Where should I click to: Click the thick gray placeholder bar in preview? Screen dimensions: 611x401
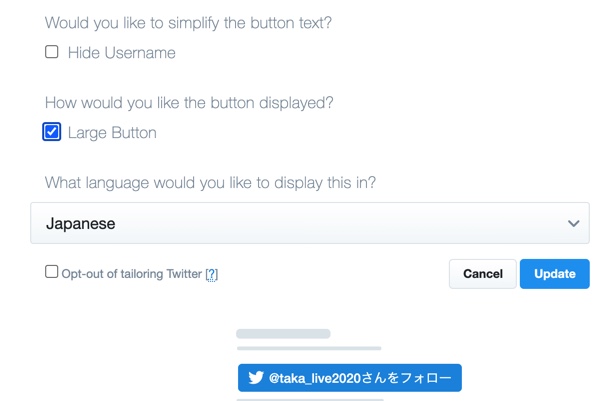pos(283,334)
